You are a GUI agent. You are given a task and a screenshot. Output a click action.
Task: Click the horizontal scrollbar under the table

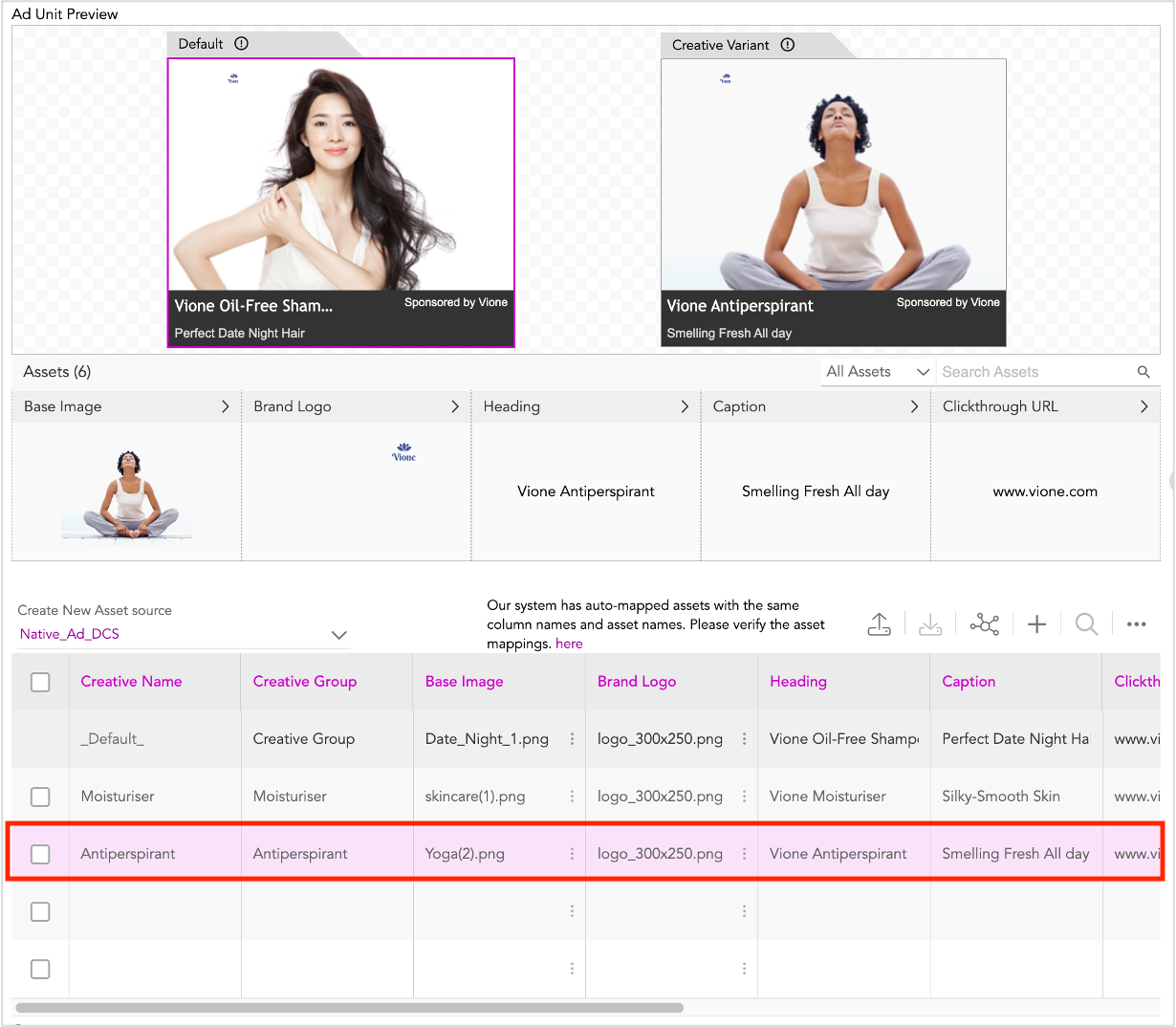(350, 1008)
